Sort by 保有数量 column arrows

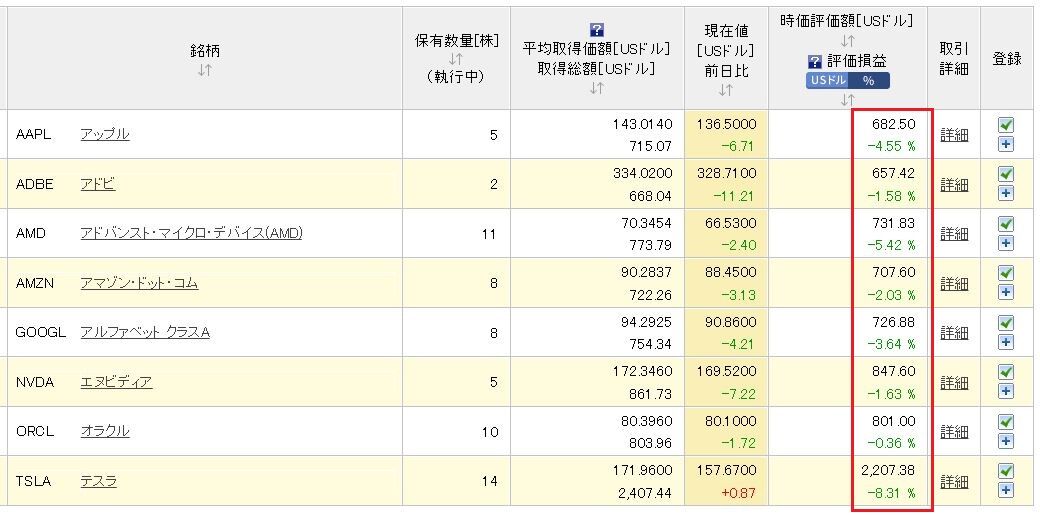455,58
